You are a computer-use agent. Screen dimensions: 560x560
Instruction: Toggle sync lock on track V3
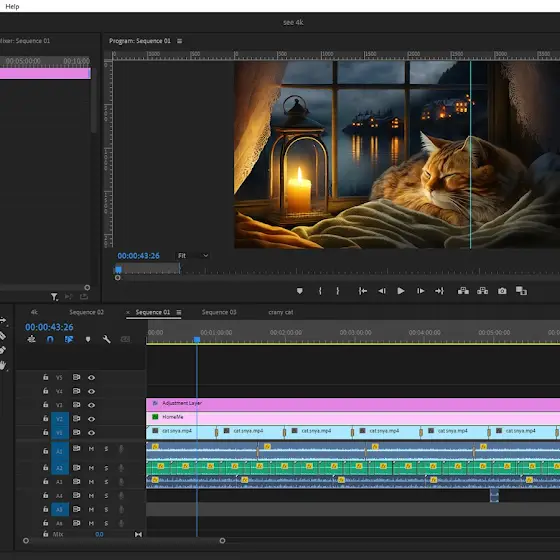pyautogui.click(x=76, y=405)
